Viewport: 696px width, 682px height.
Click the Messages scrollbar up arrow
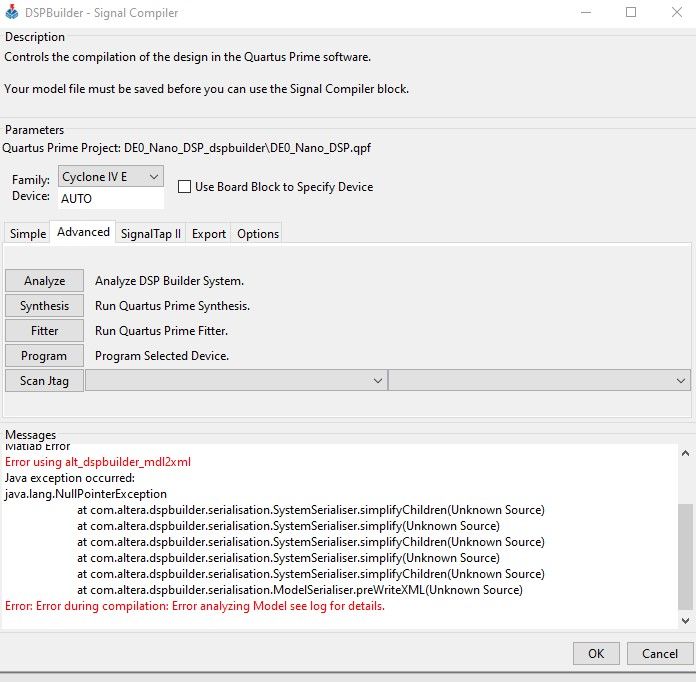point(685,453)
